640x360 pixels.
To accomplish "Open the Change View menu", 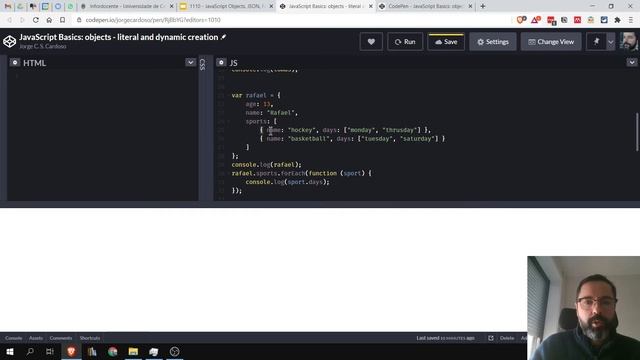I will point(551,42).
